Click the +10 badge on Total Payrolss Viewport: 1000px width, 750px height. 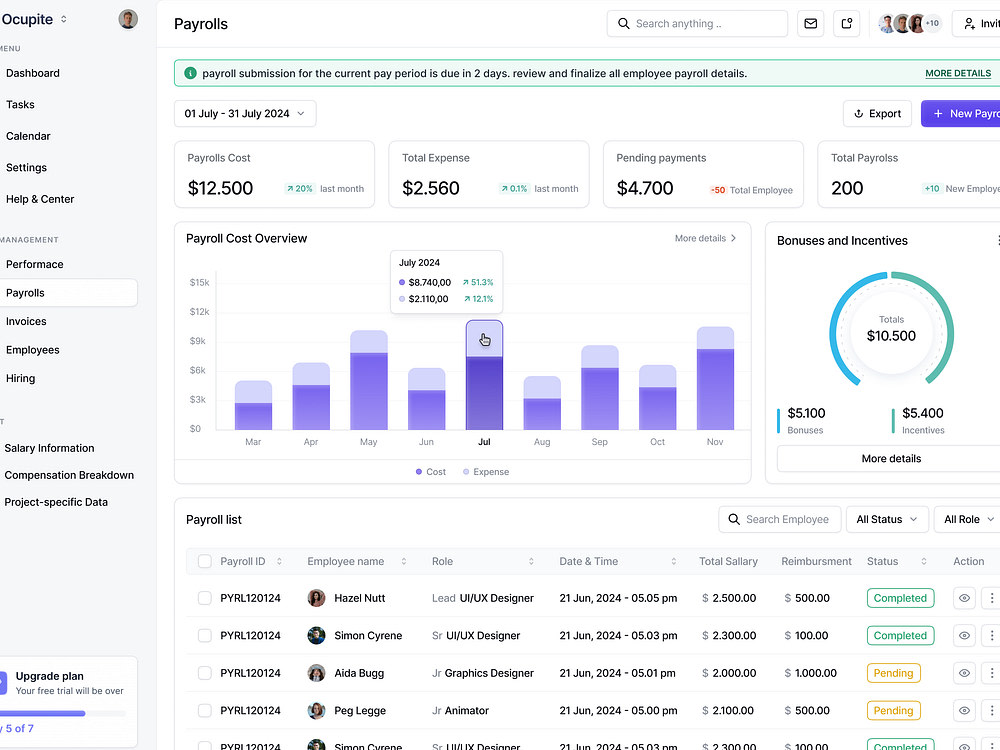932,189
